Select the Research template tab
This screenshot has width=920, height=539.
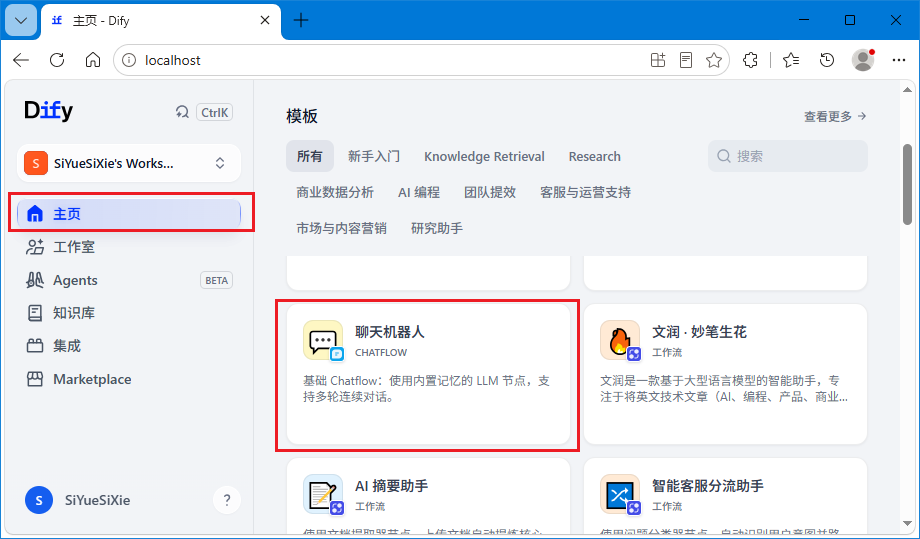[x=594, y=157]
